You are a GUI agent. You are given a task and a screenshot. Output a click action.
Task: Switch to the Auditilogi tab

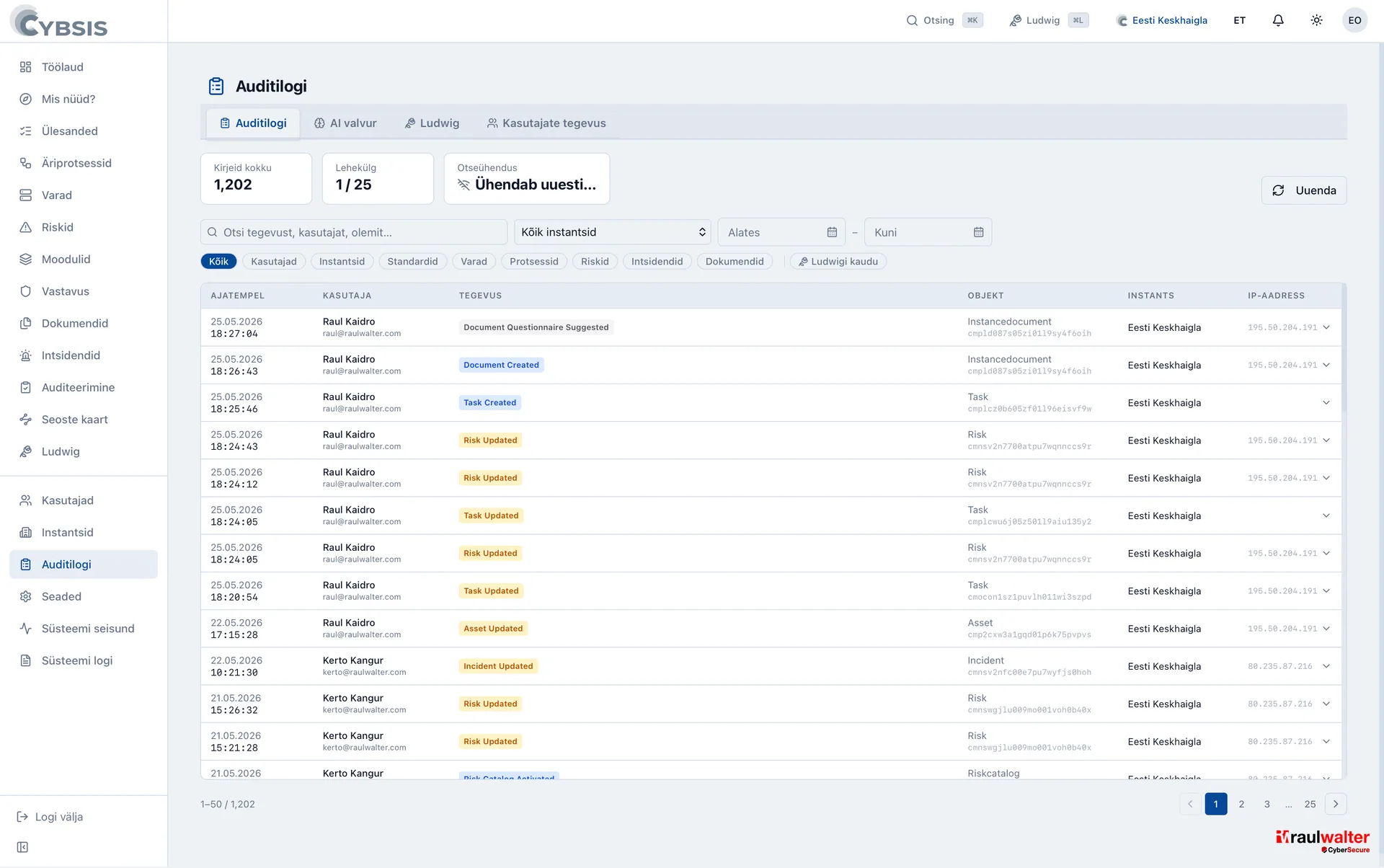point(253,123)
